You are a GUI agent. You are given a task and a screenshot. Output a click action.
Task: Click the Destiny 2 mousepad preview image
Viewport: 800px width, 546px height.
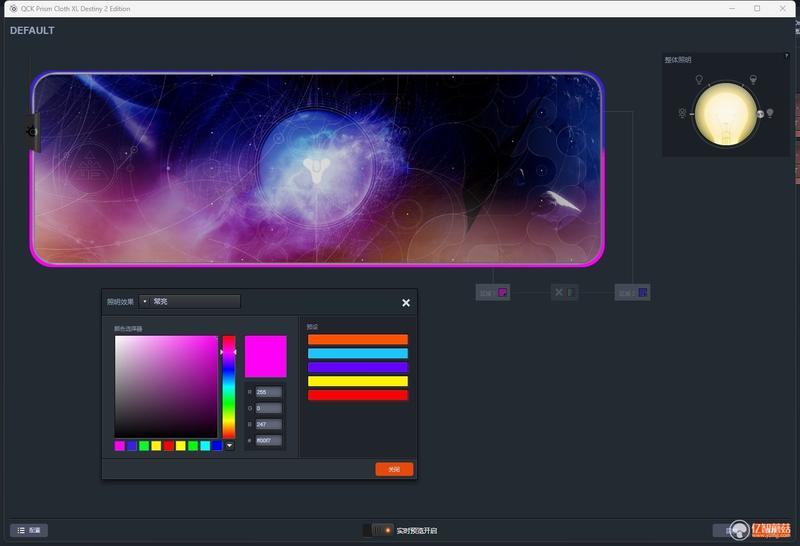click(317, 169)
